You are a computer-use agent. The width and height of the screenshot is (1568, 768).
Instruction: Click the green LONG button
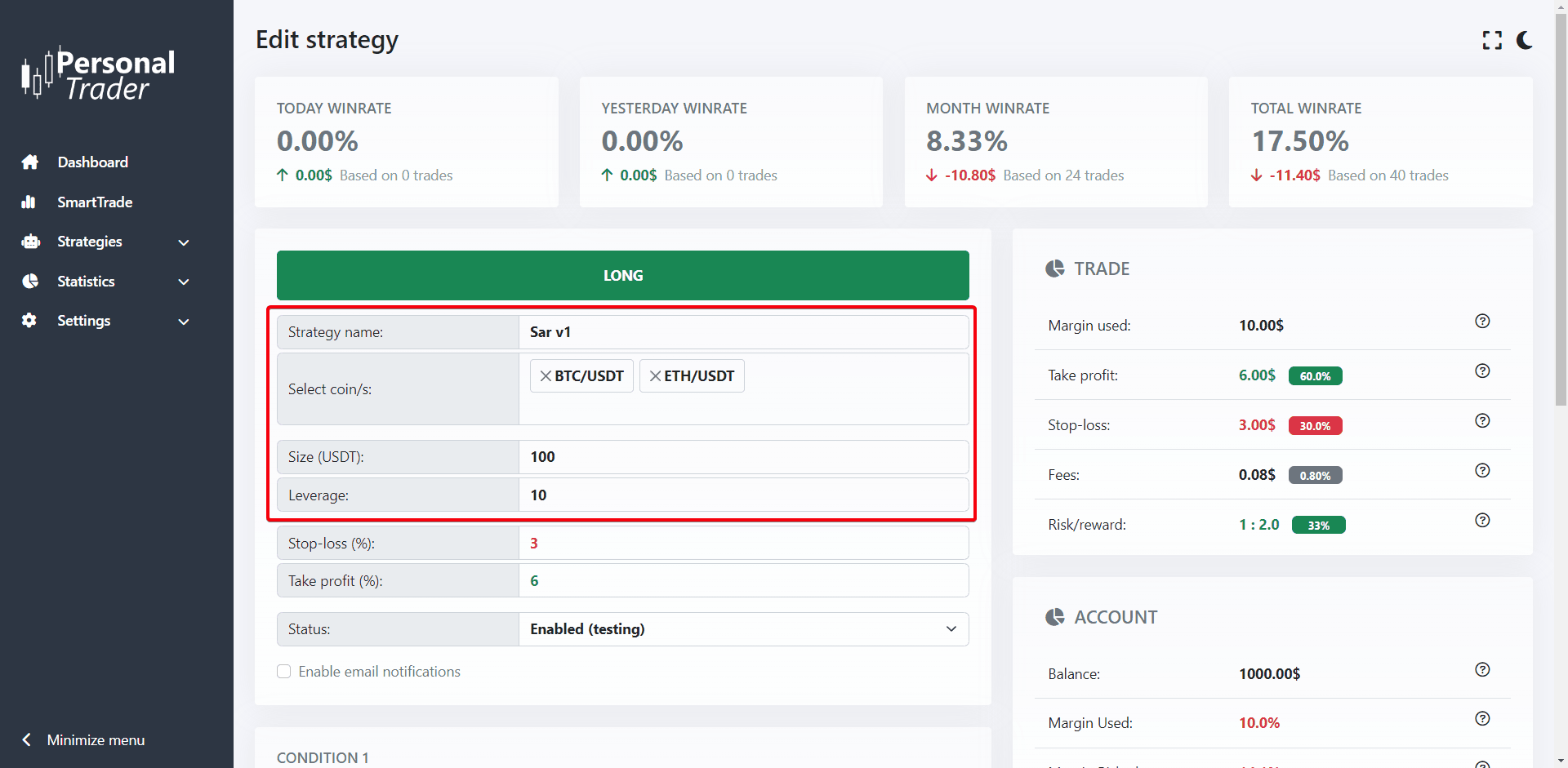pyautogui.click(x=622, y=276)
